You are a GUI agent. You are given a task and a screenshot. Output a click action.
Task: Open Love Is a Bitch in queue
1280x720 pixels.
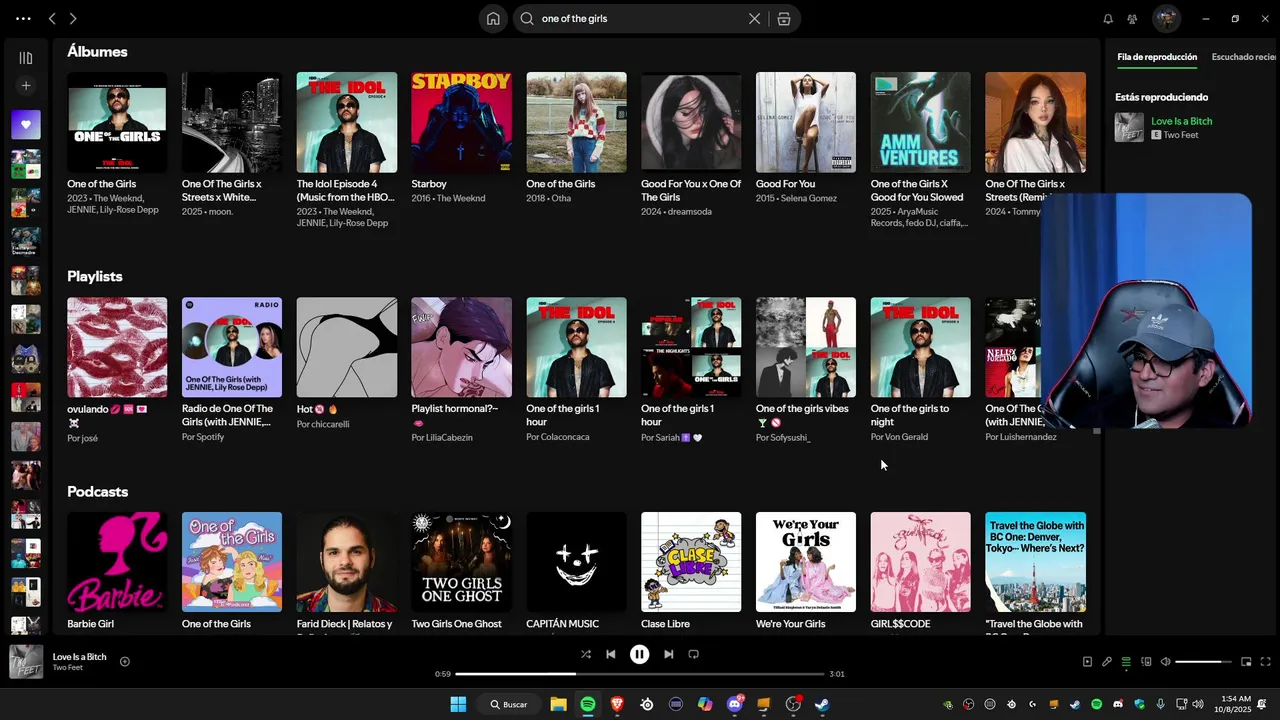pos(1181,121)
